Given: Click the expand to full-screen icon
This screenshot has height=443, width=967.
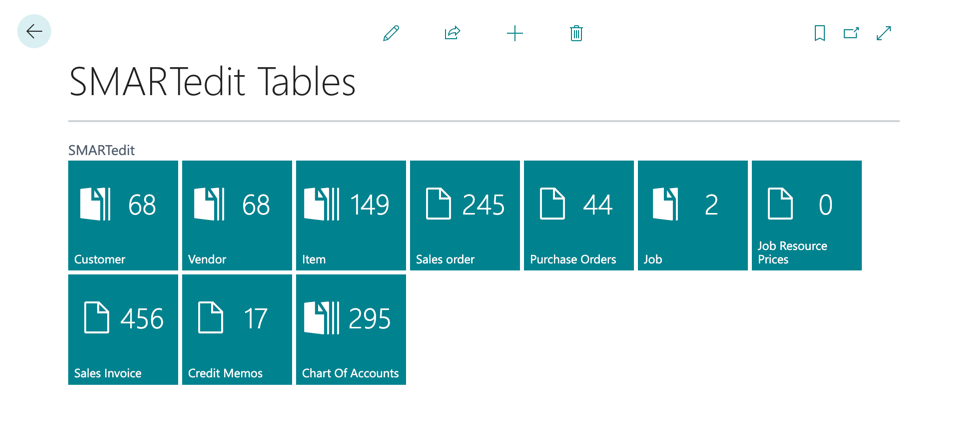Looking at the screenshot, I should pyautogui.click(x=884, y=33).
